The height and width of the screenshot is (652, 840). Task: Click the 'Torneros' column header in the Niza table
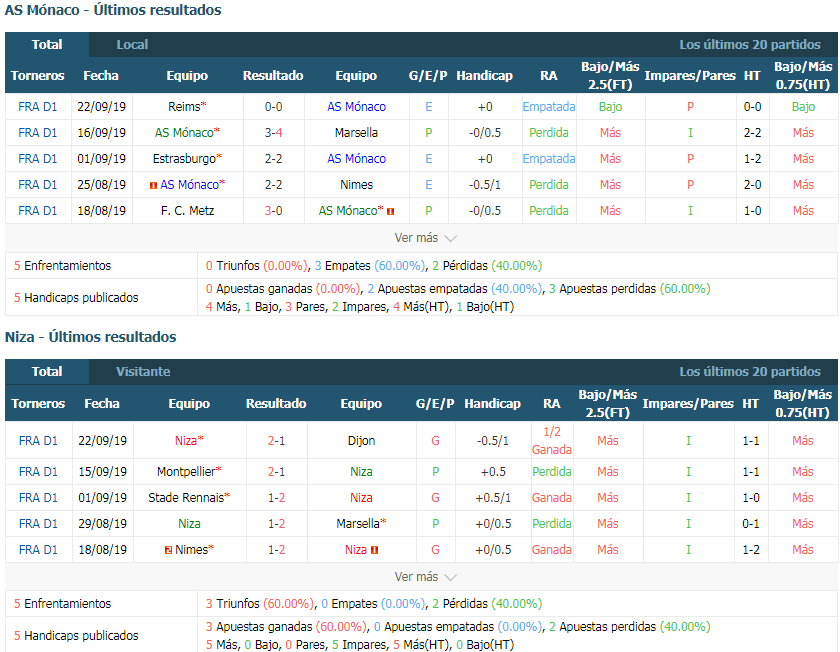click(38, 403)
